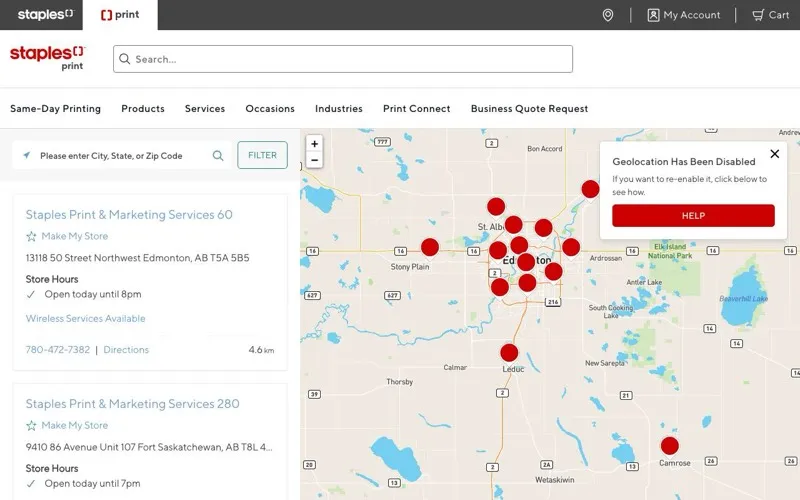Focus the main Search field
This screenshot has width=800, height=500.
coord(343,59)
